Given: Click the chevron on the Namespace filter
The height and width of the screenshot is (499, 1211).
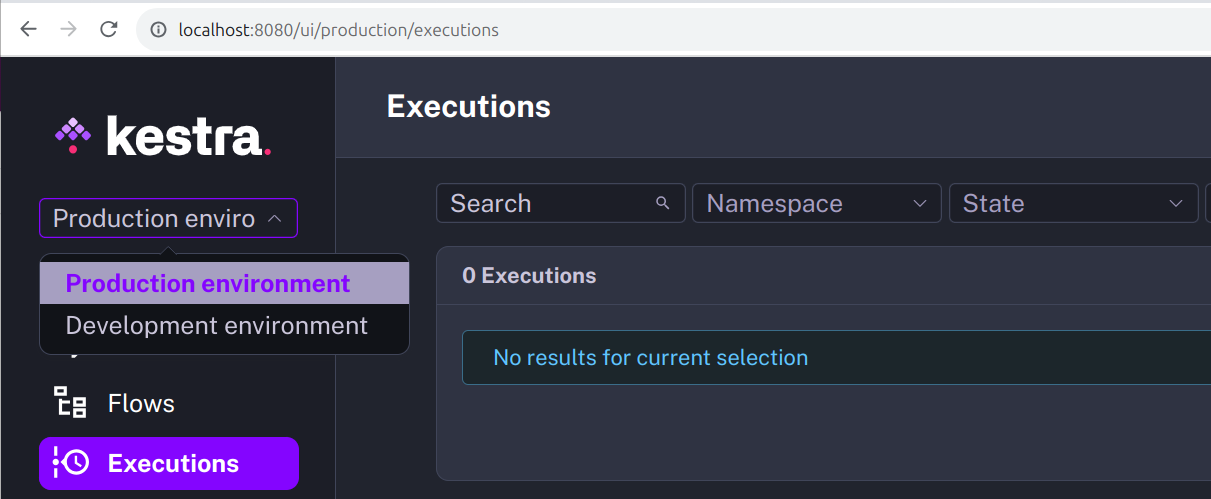Looking at the screenshot, I should [919, 203].
